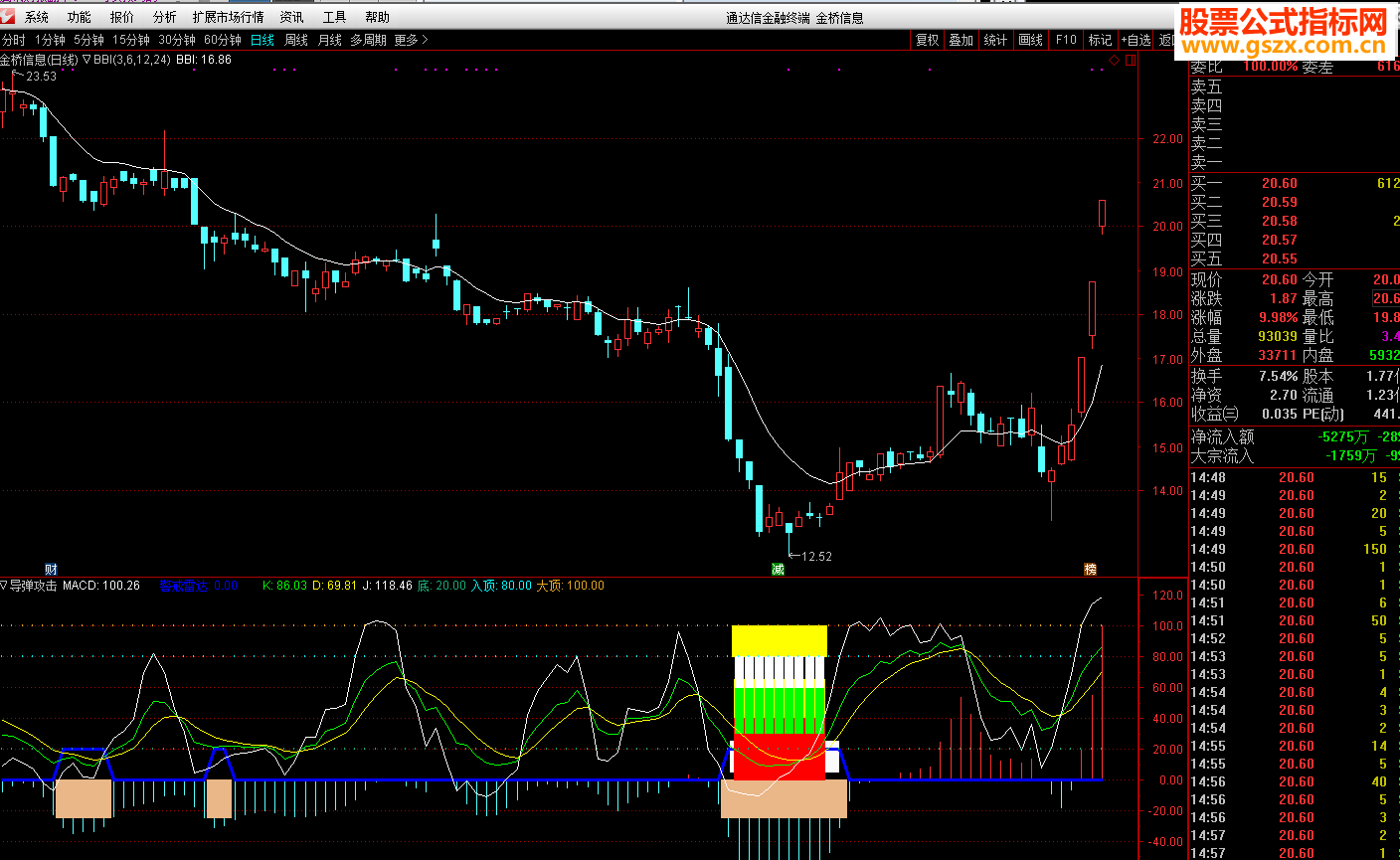Open the 报价 menu
This screenshot has height=860, width=1400.
click(122, 17)
